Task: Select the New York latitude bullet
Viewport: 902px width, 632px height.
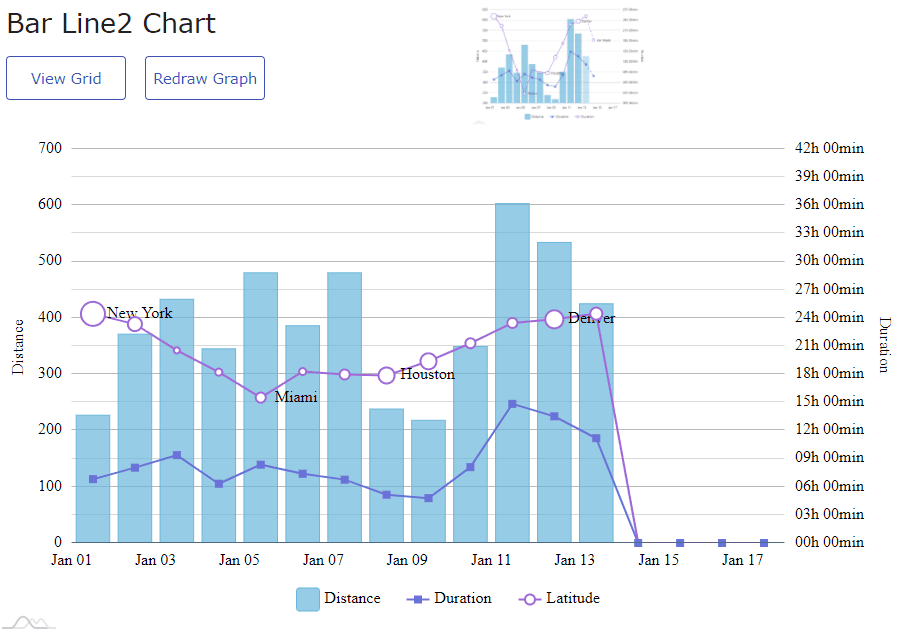Action: [93, 314]
